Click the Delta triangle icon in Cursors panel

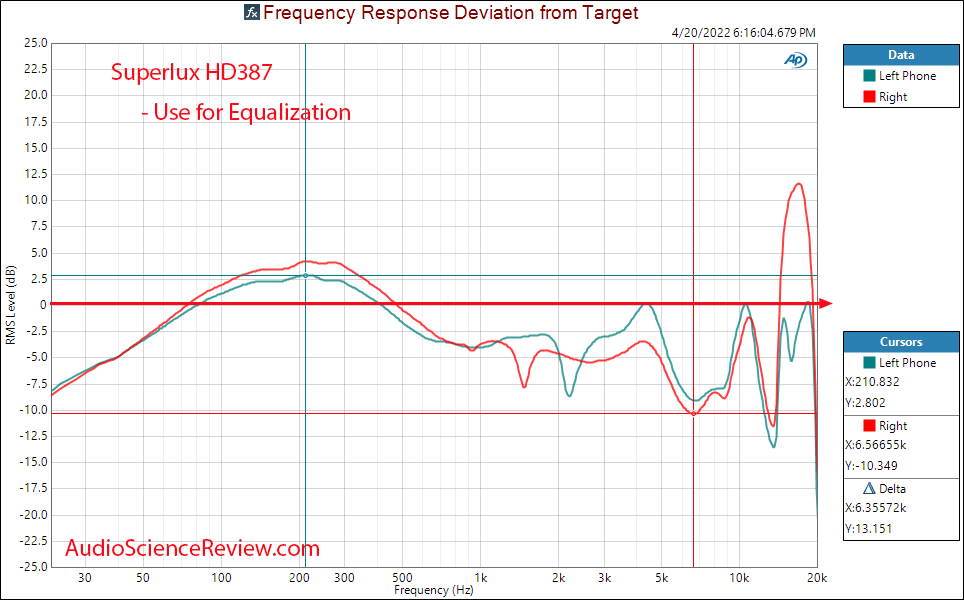(869, 489)
